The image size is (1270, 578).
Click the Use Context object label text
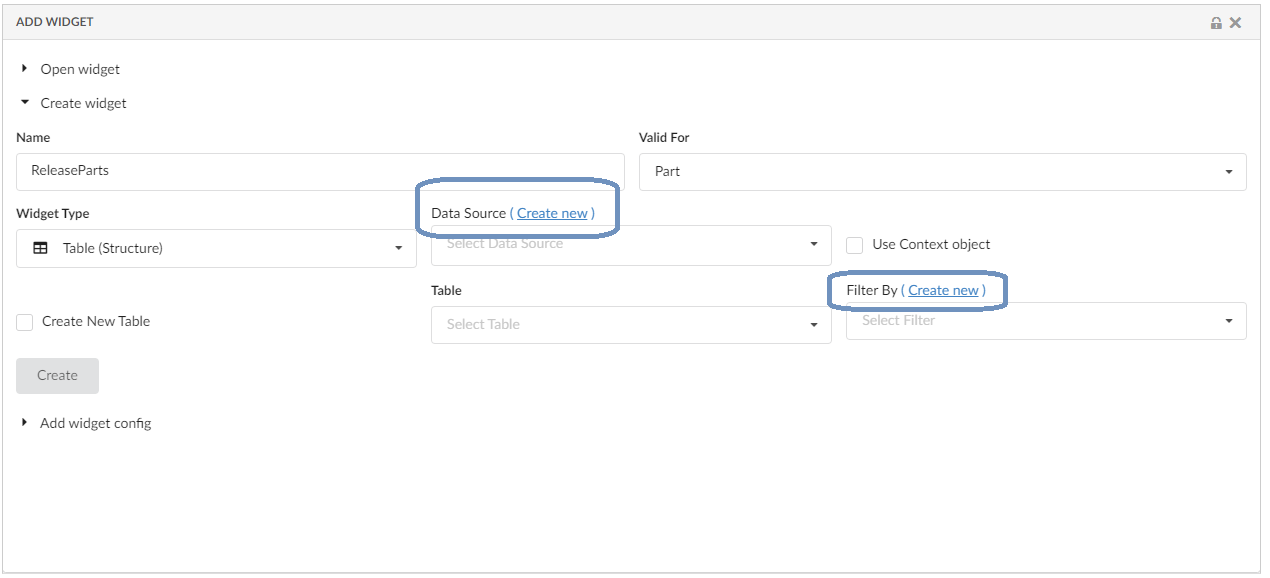[x=931, y=244]
